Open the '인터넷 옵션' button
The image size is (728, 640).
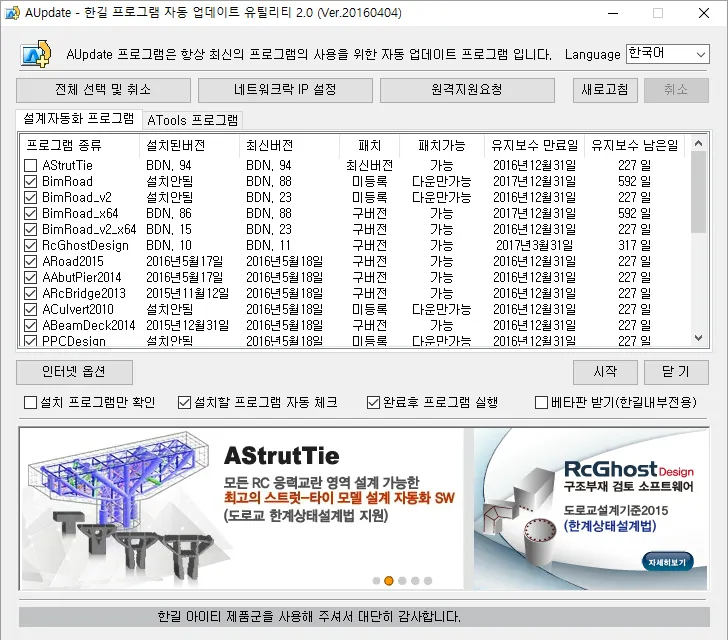coord(74,372)
